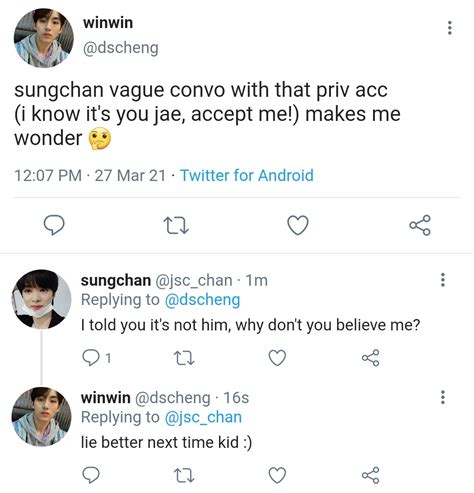
Task: Open reply icon on sungchan's tweet
Action: coord(91,358)
